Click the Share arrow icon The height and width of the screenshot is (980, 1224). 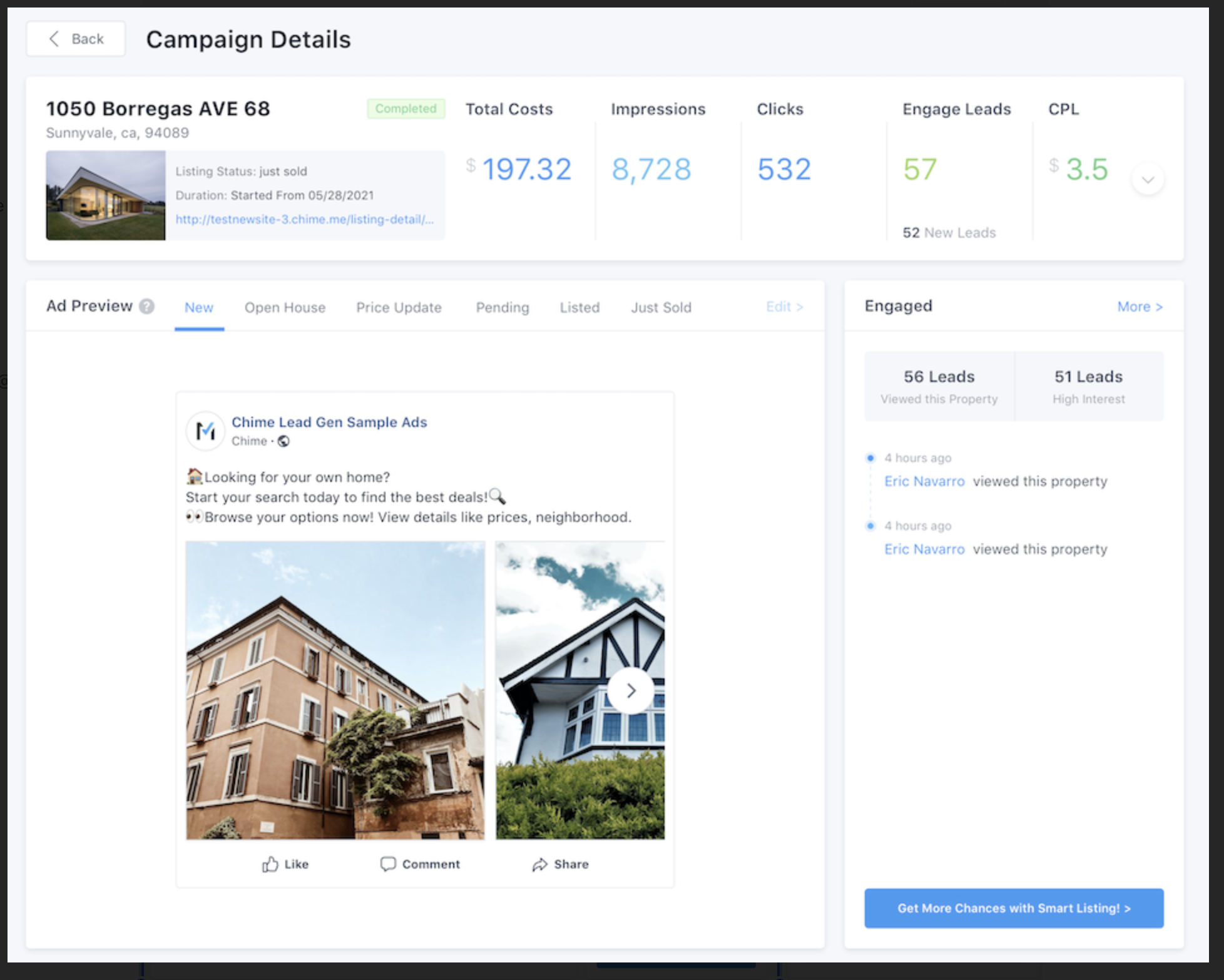pyautogui.click(x=539, y=864)
